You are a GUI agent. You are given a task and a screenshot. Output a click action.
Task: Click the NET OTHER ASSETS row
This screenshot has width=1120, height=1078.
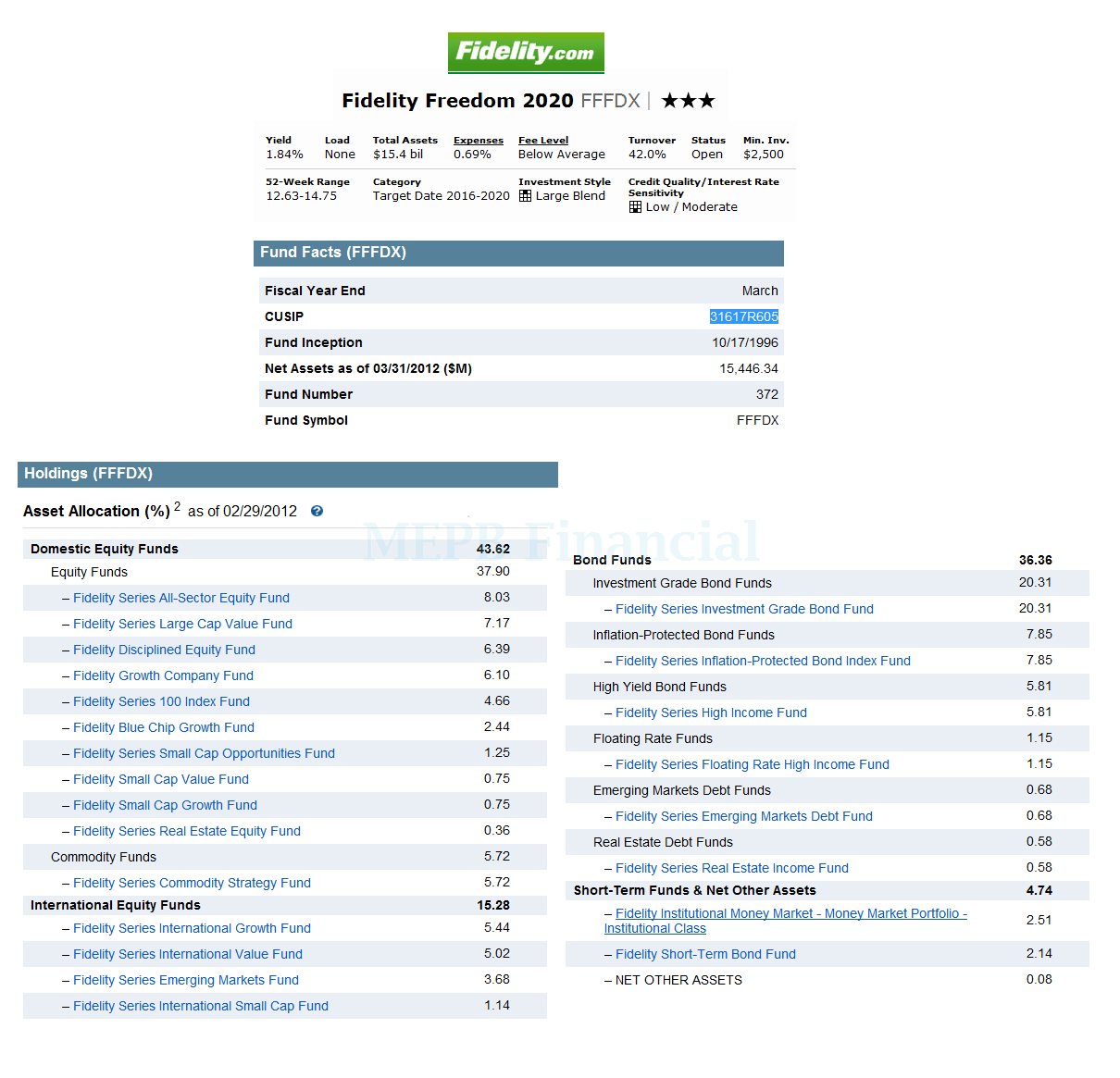[x=828, y=980]
